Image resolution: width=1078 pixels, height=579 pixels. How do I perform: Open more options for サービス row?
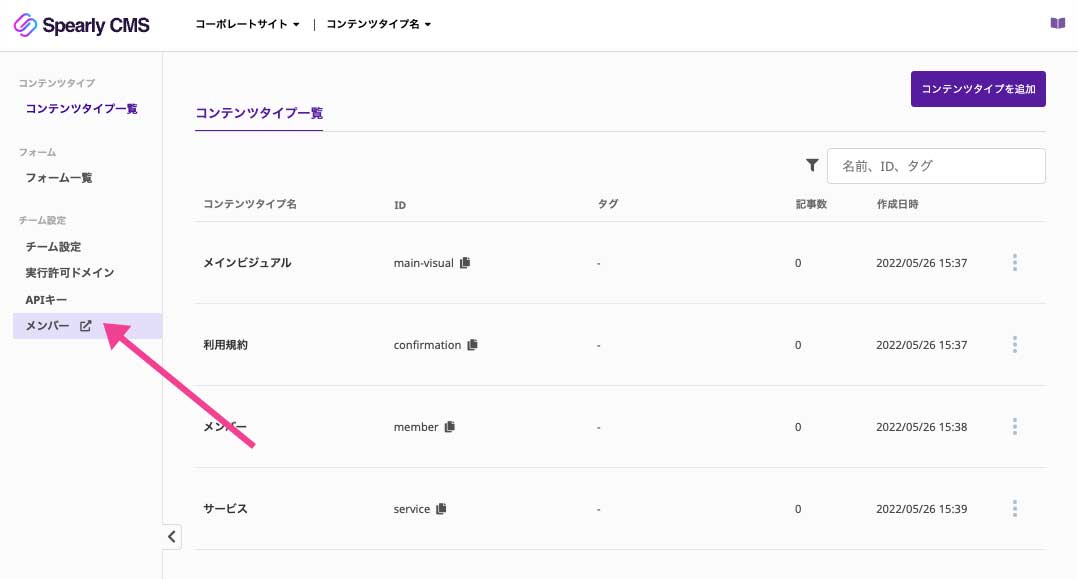coord(1015,508)
